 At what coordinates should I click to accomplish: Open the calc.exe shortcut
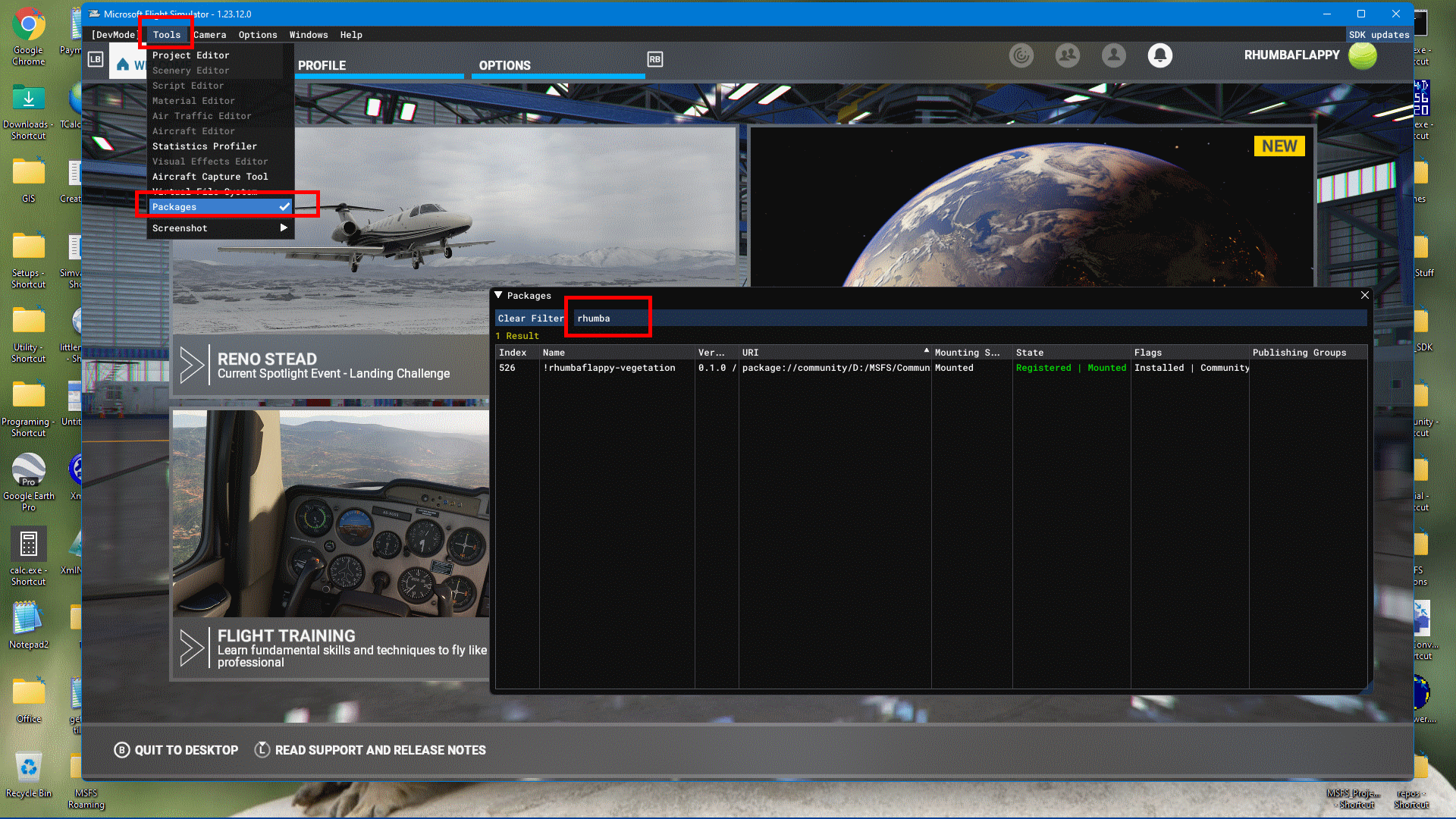(x=28, y=557)
